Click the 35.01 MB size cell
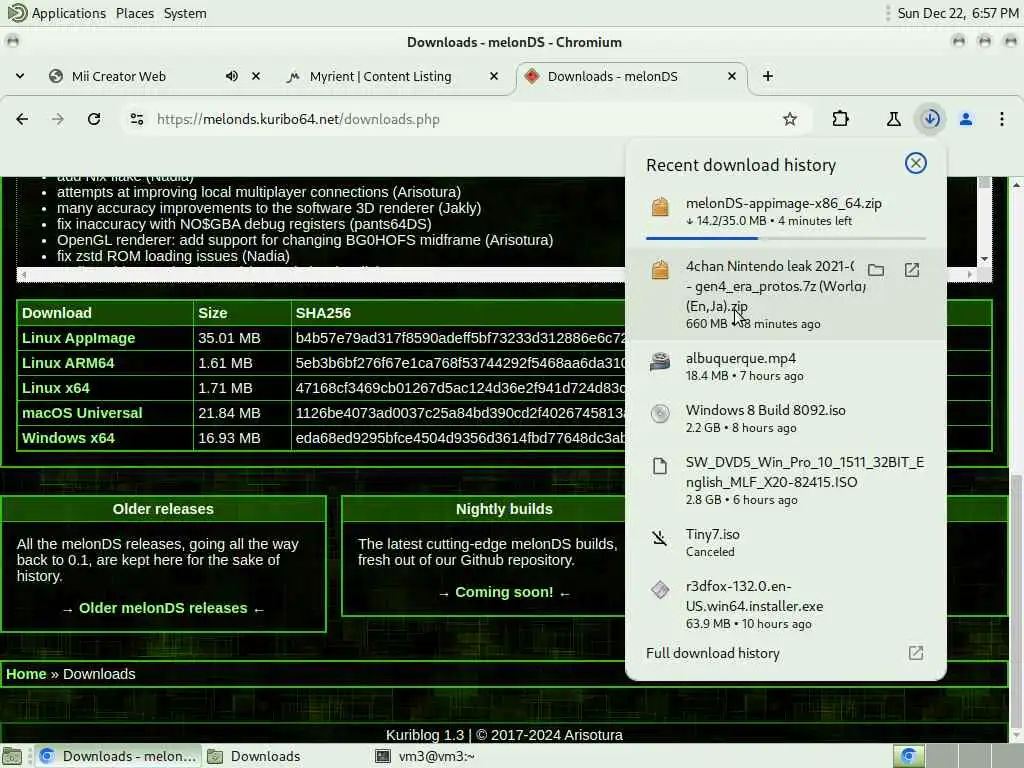This screenshot has width=1024, height=768. (x=229, y=338)
